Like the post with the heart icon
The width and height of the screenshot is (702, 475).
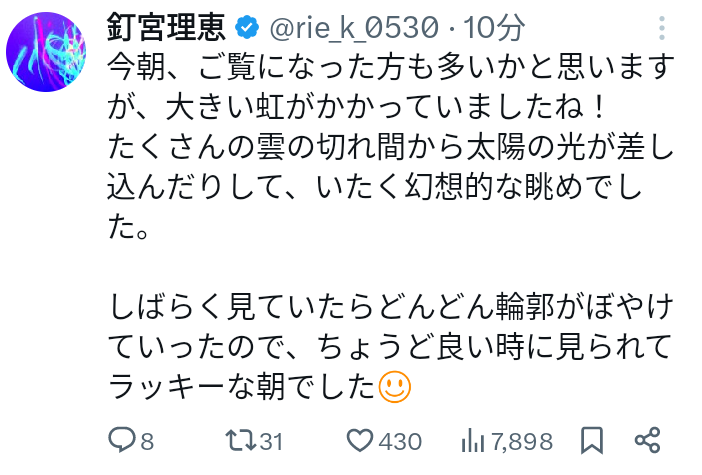click(x=357, y=440)
